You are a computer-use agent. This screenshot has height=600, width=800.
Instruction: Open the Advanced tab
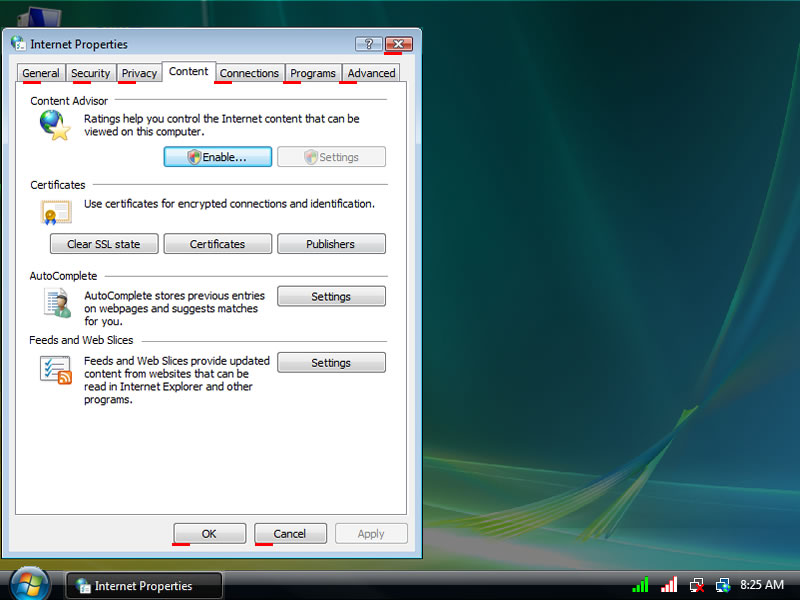click(371, 73)
